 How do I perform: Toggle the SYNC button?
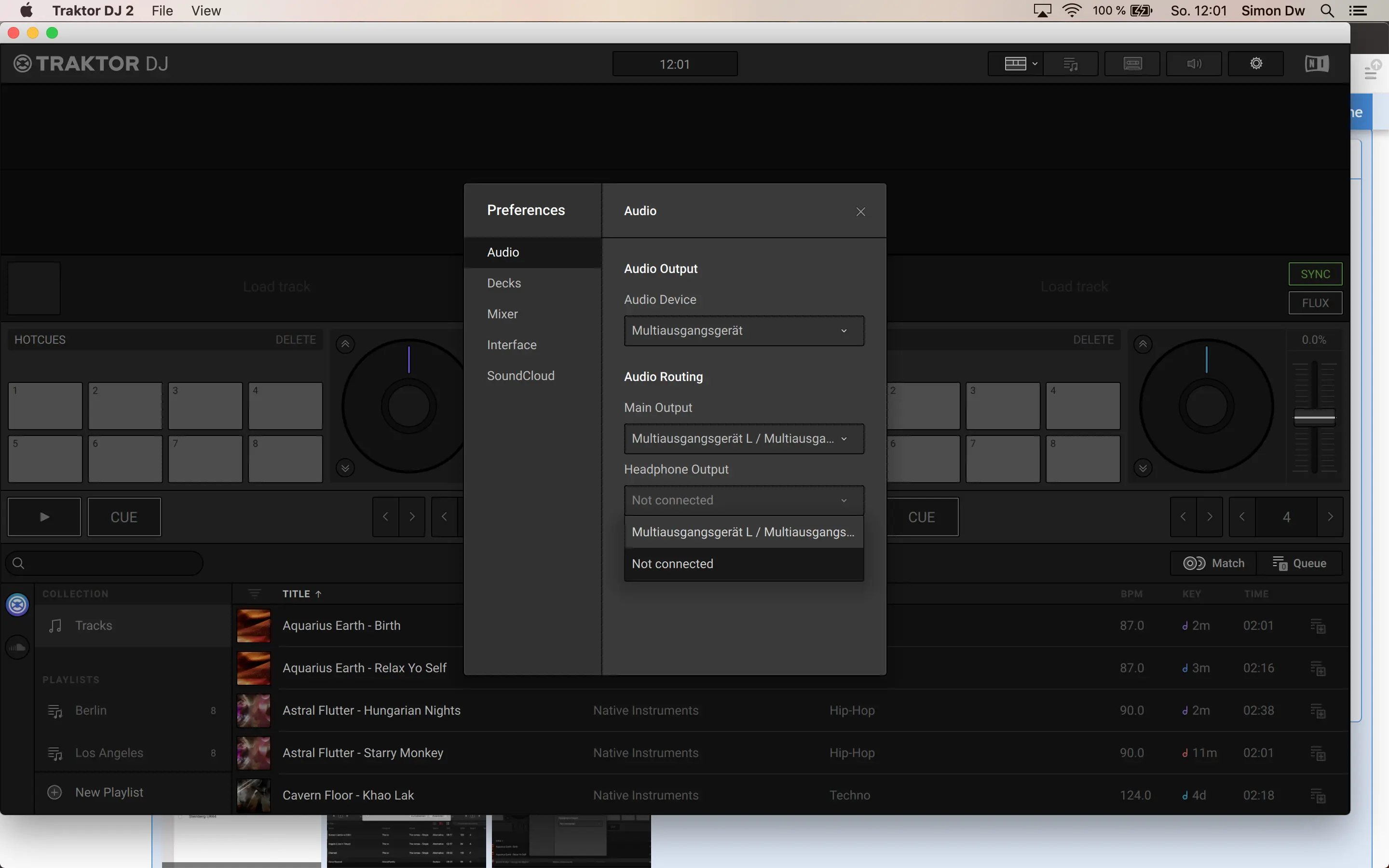click(1315, 274)
